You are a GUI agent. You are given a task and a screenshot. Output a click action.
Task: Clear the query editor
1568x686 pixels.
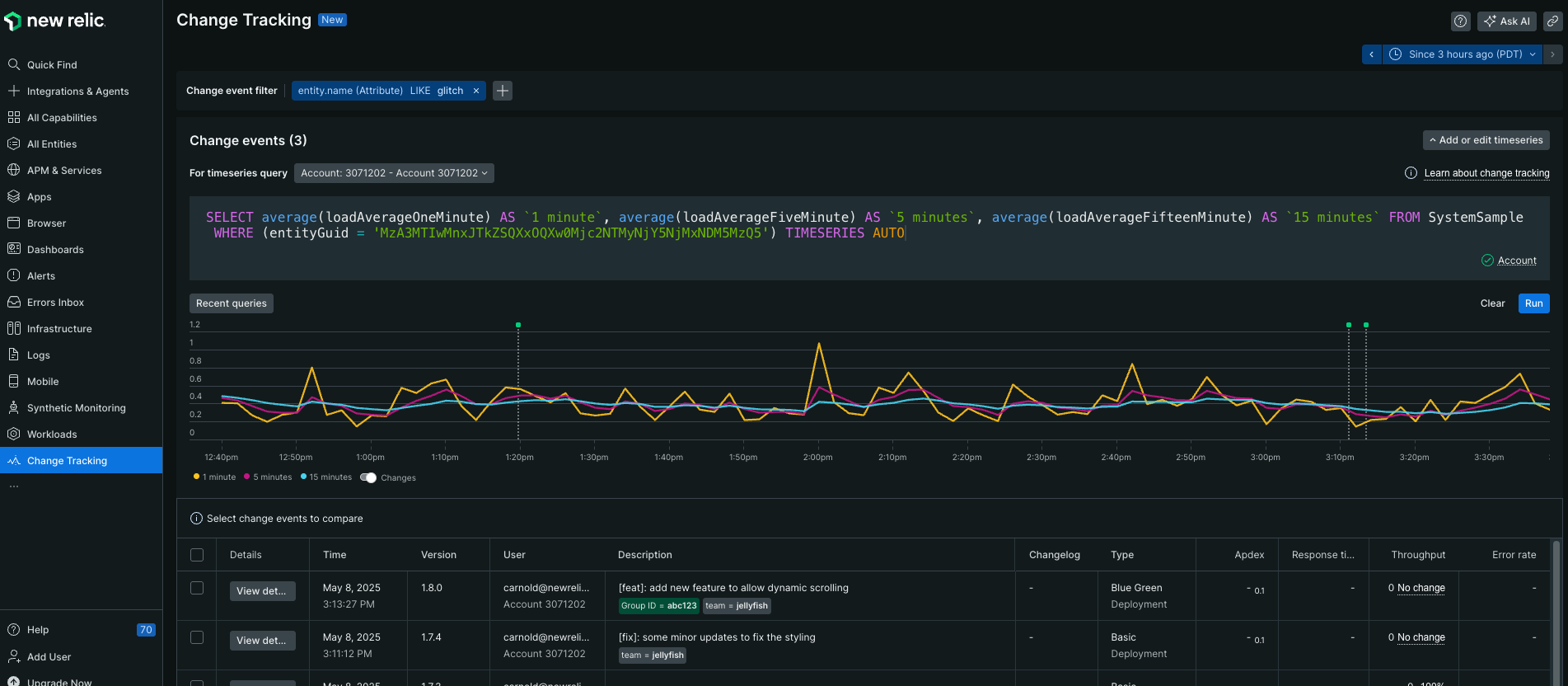(1492, 303)
